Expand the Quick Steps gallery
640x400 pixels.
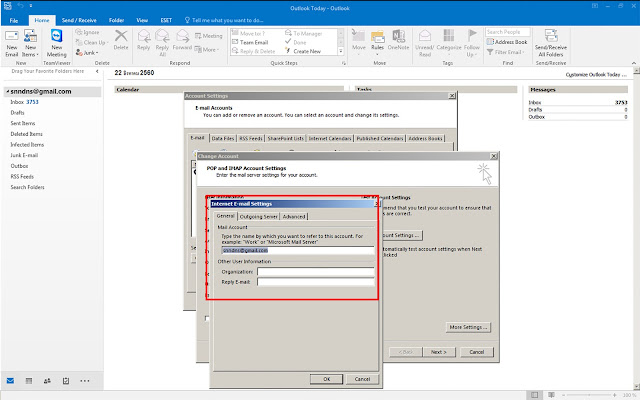click(x=341, y=51)
